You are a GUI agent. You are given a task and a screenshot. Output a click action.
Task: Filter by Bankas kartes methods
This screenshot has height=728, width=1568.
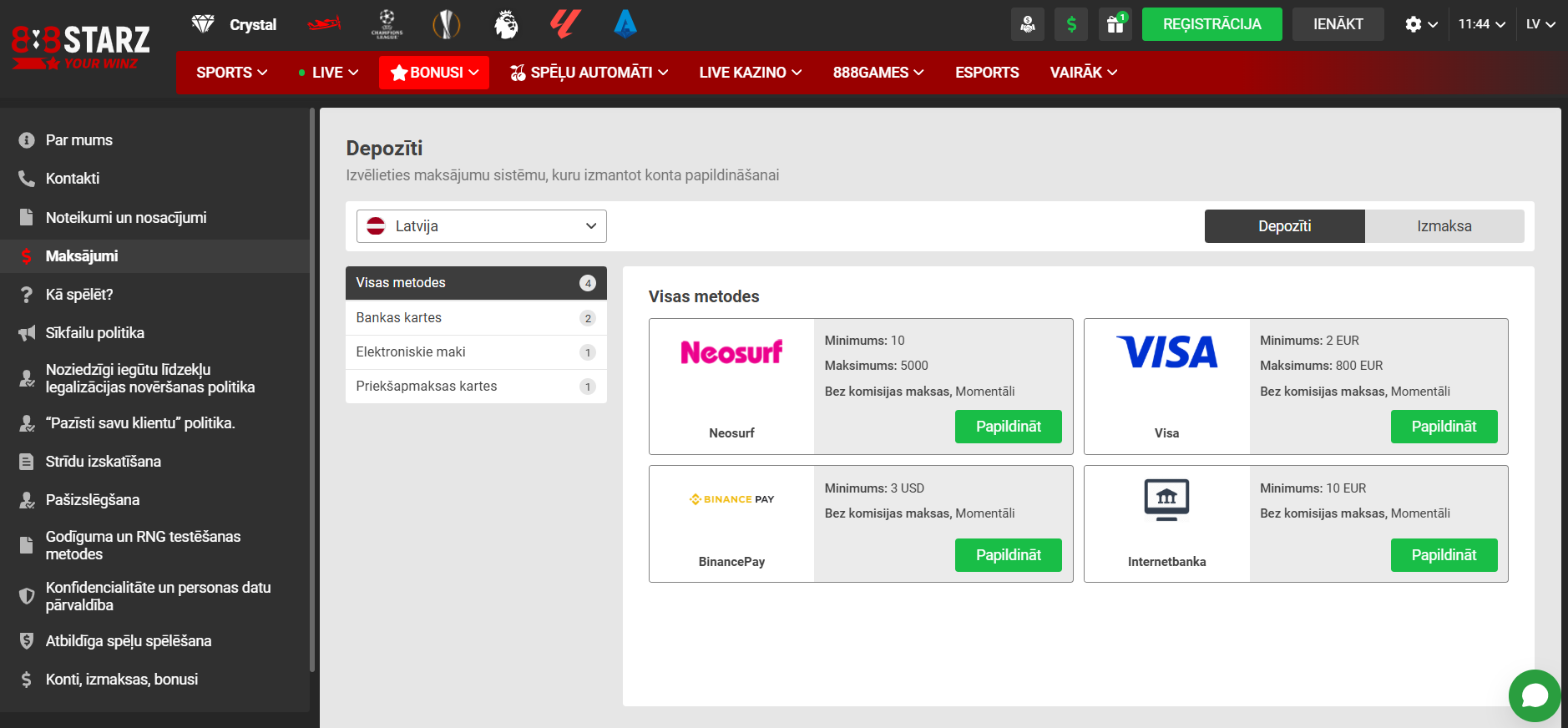[x=475, y=318]
